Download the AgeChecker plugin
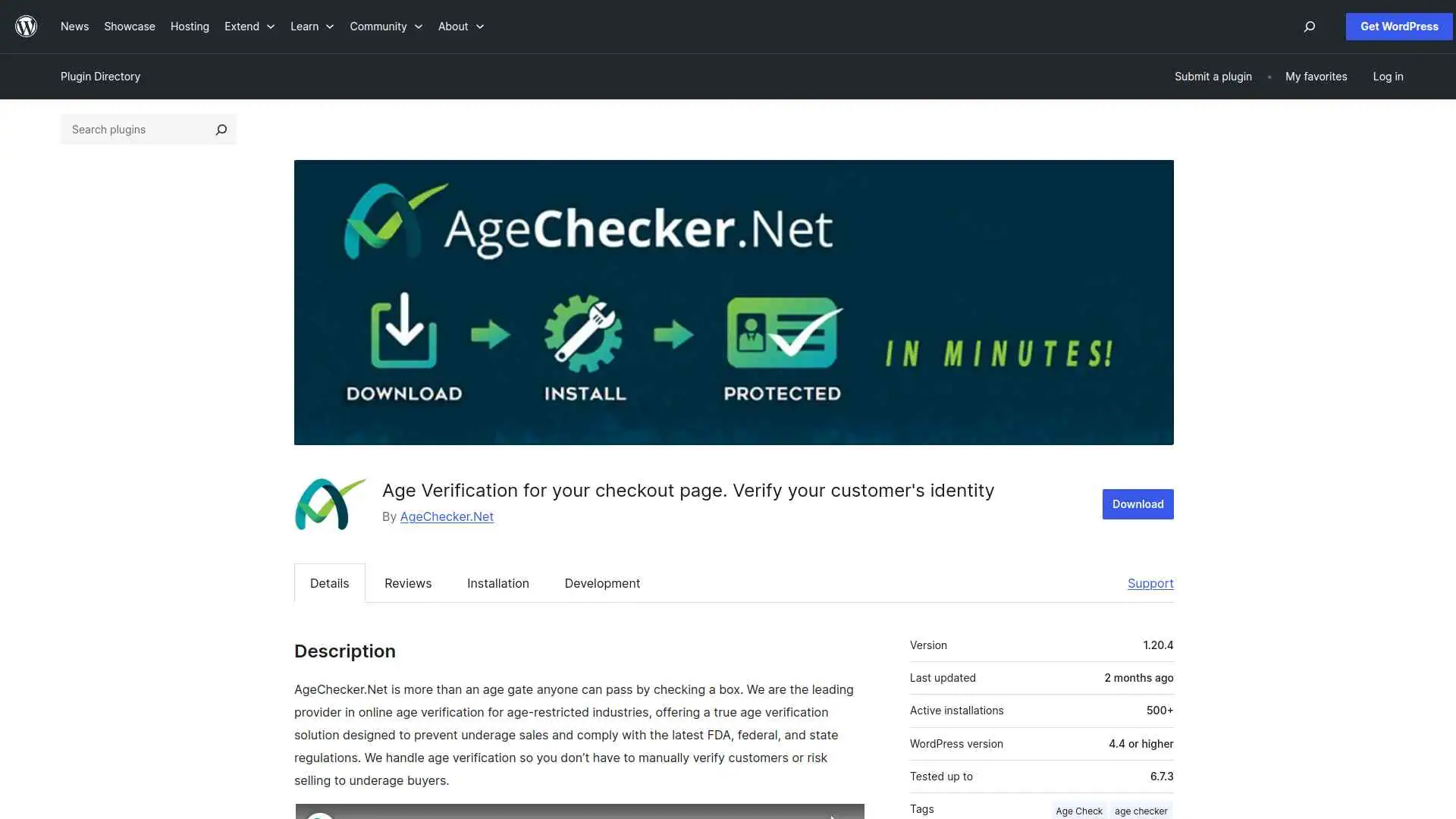This screenshot has height=819, width=1456. (x=1137, y=504)
